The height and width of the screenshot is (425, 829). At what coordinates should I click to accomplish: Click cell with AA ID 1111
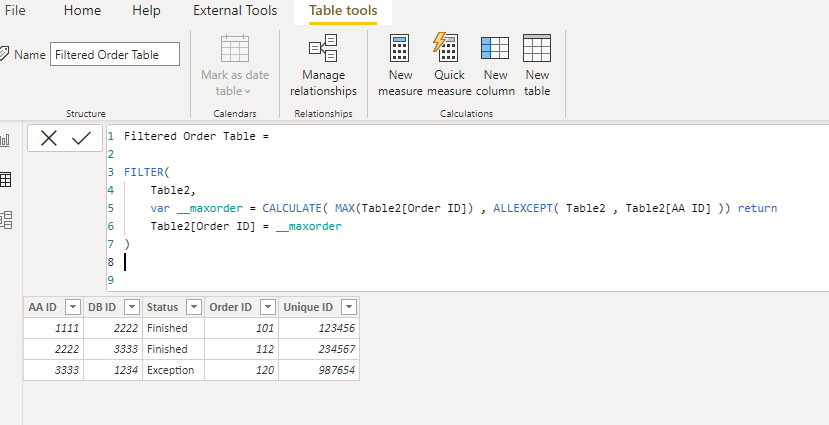pos(53,328)
